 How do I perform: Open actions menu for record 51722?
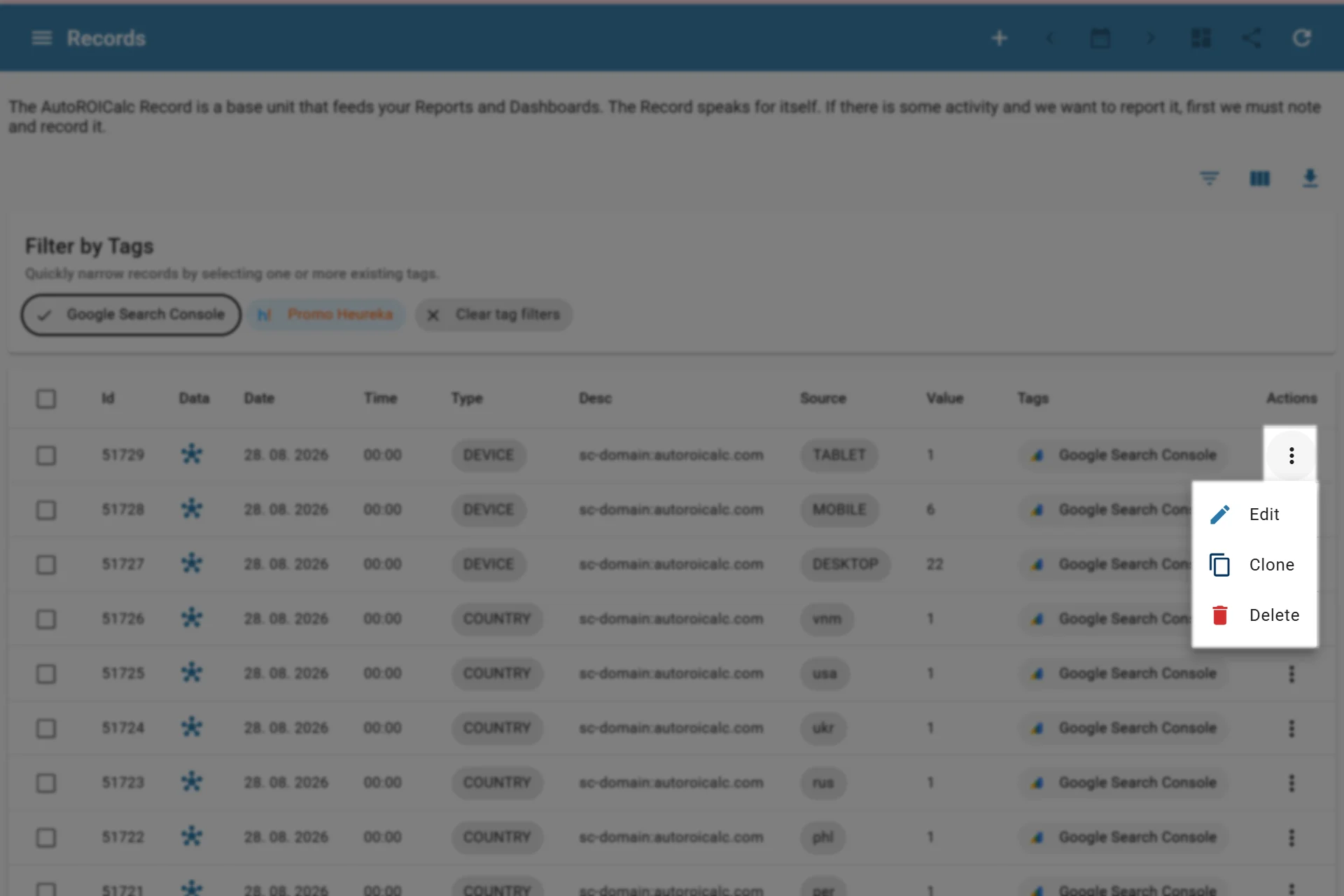point(1291,838)
